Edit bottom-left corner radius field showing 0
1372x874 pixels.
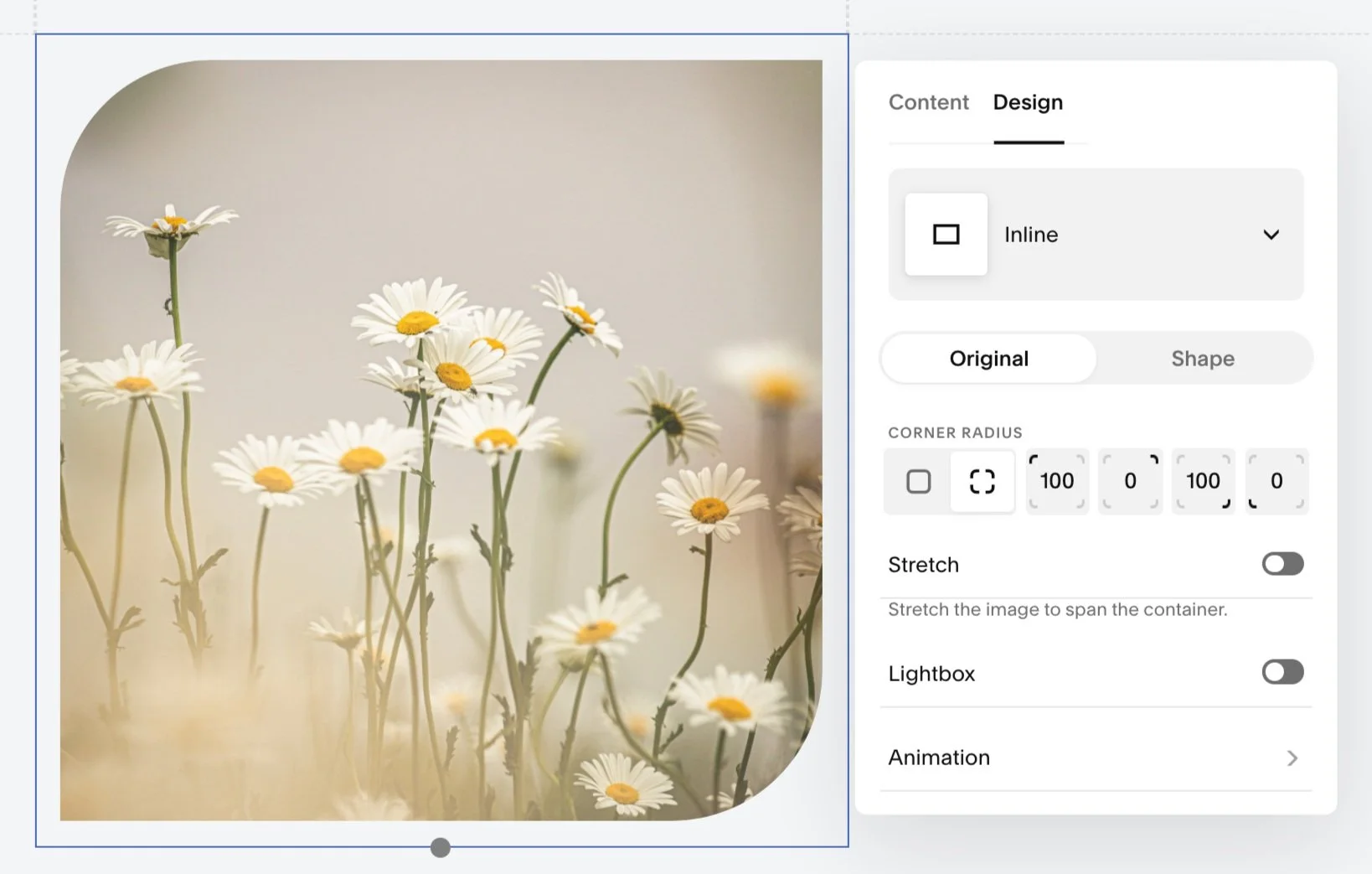(1277, 481)
